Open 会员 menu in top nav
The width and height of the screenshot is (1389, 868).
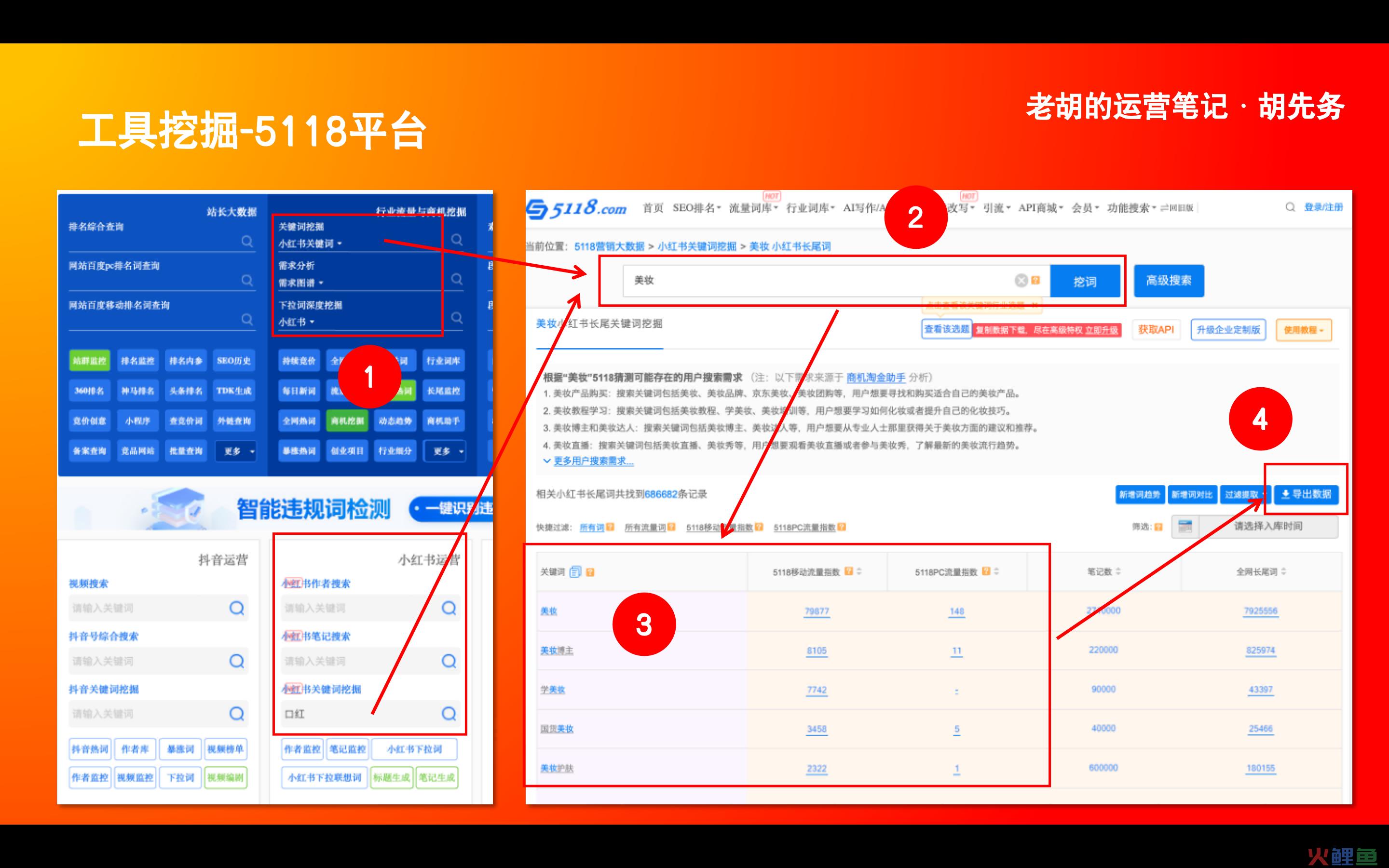coord(1085,208)
